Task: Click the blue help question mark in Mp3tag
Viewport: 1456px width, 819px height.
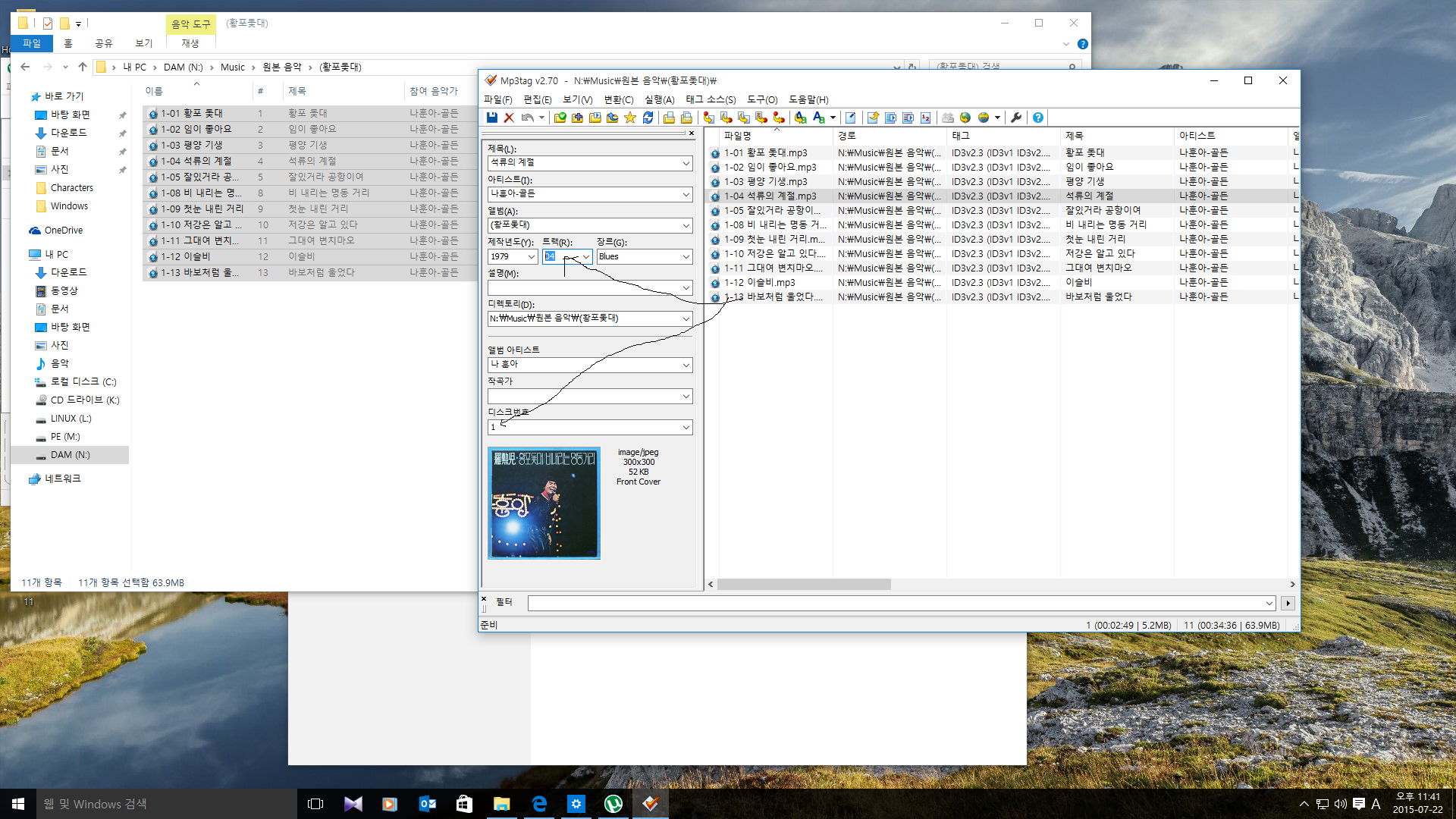Action: pyautogui.click(x=1038, y=118)
